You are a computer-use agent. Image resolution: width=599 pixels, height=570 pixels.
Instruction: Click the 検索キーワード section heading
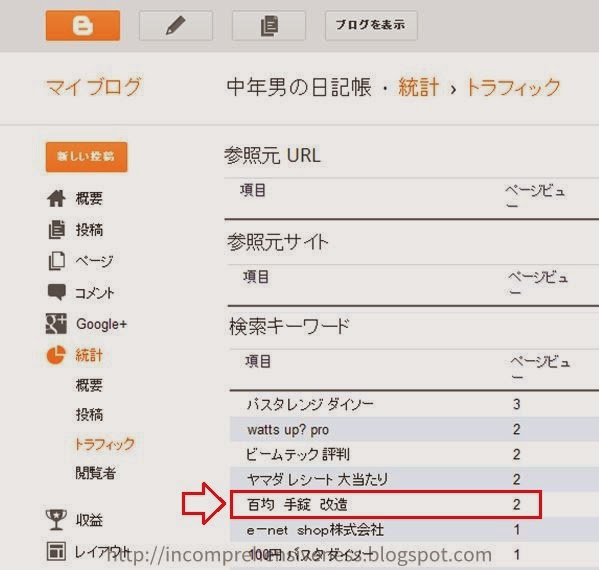289,327
